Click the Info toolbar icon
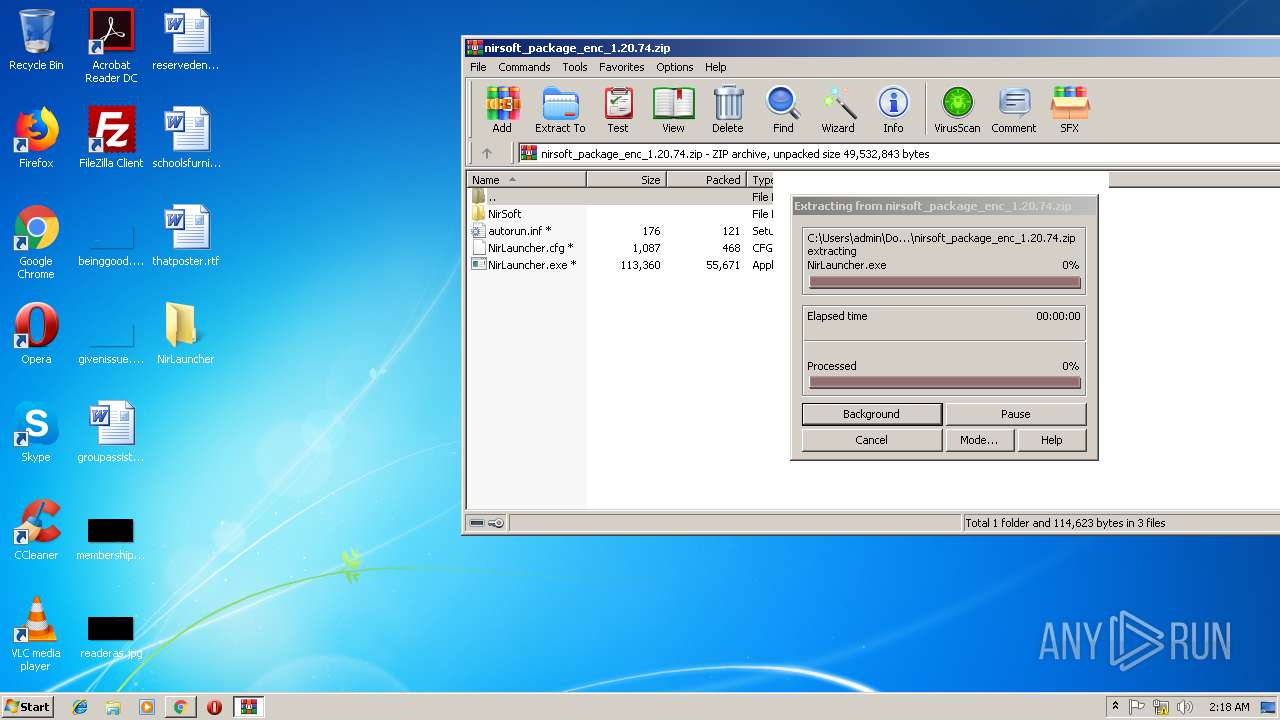This screenshot has width=1280, height=720. click(x=893, y=110)
